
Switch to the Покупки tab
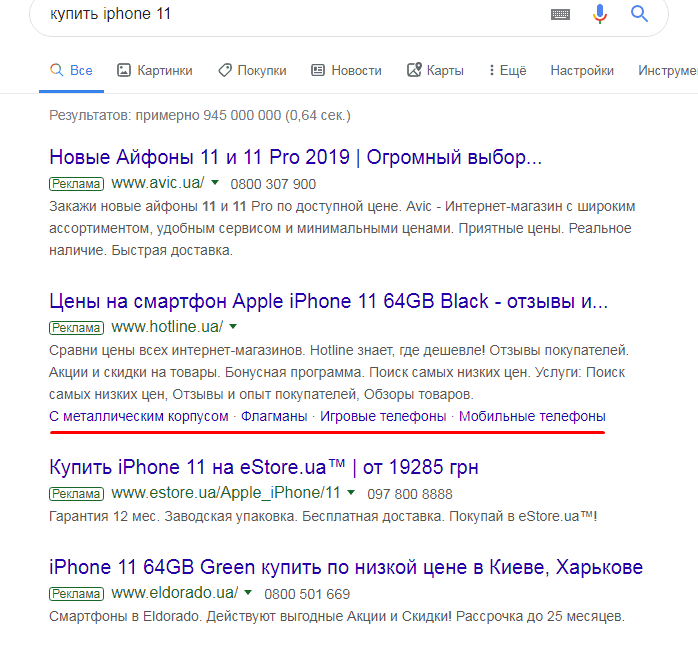252,70
